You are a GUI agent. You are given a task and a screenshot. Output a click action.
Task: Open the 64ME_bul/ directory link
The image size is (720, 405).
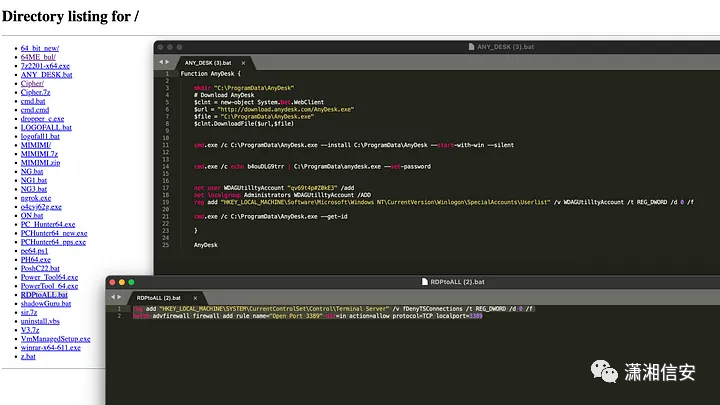point(38,57)
